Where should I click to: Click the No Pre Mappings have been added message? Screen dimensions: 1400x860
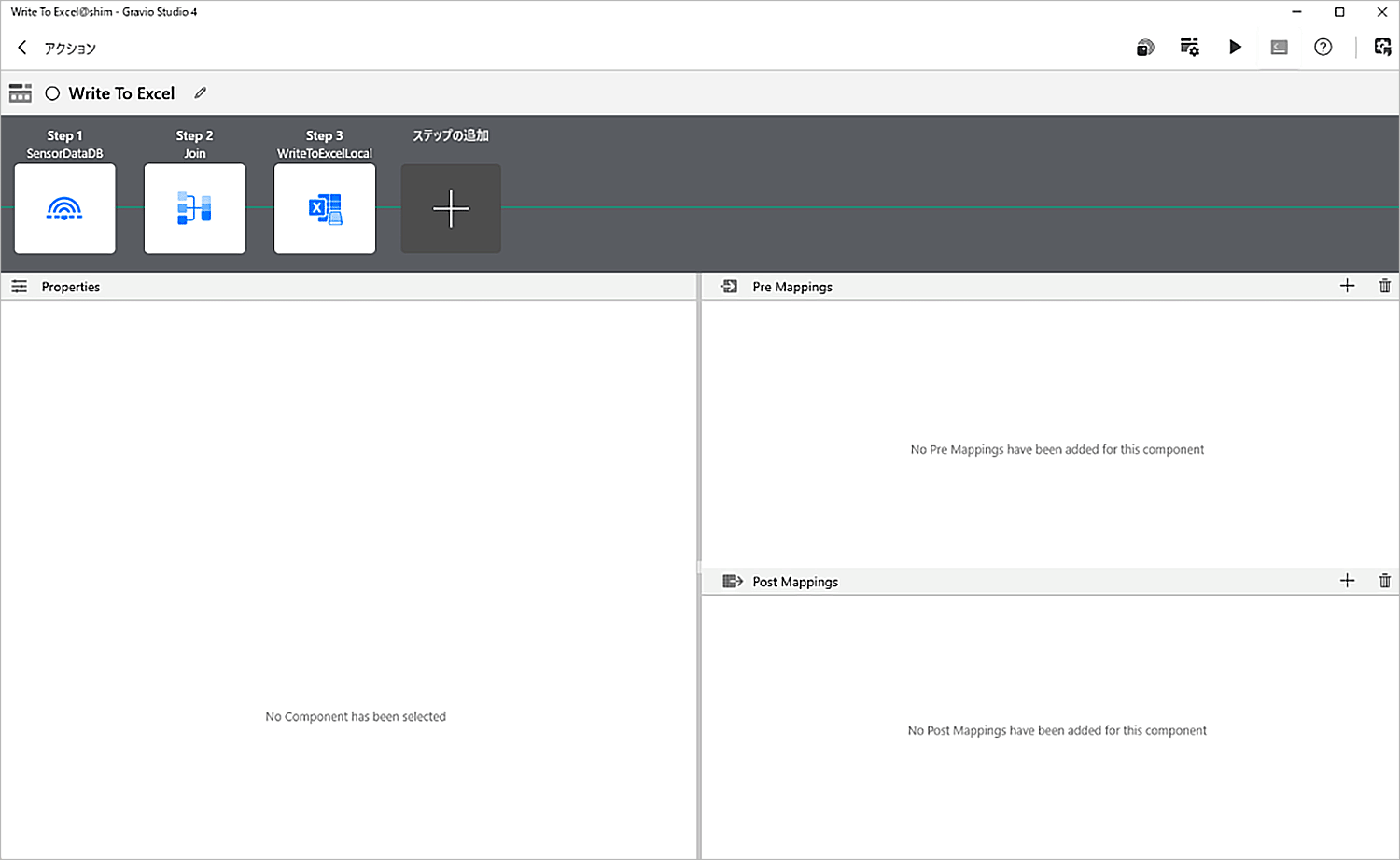1057,449
